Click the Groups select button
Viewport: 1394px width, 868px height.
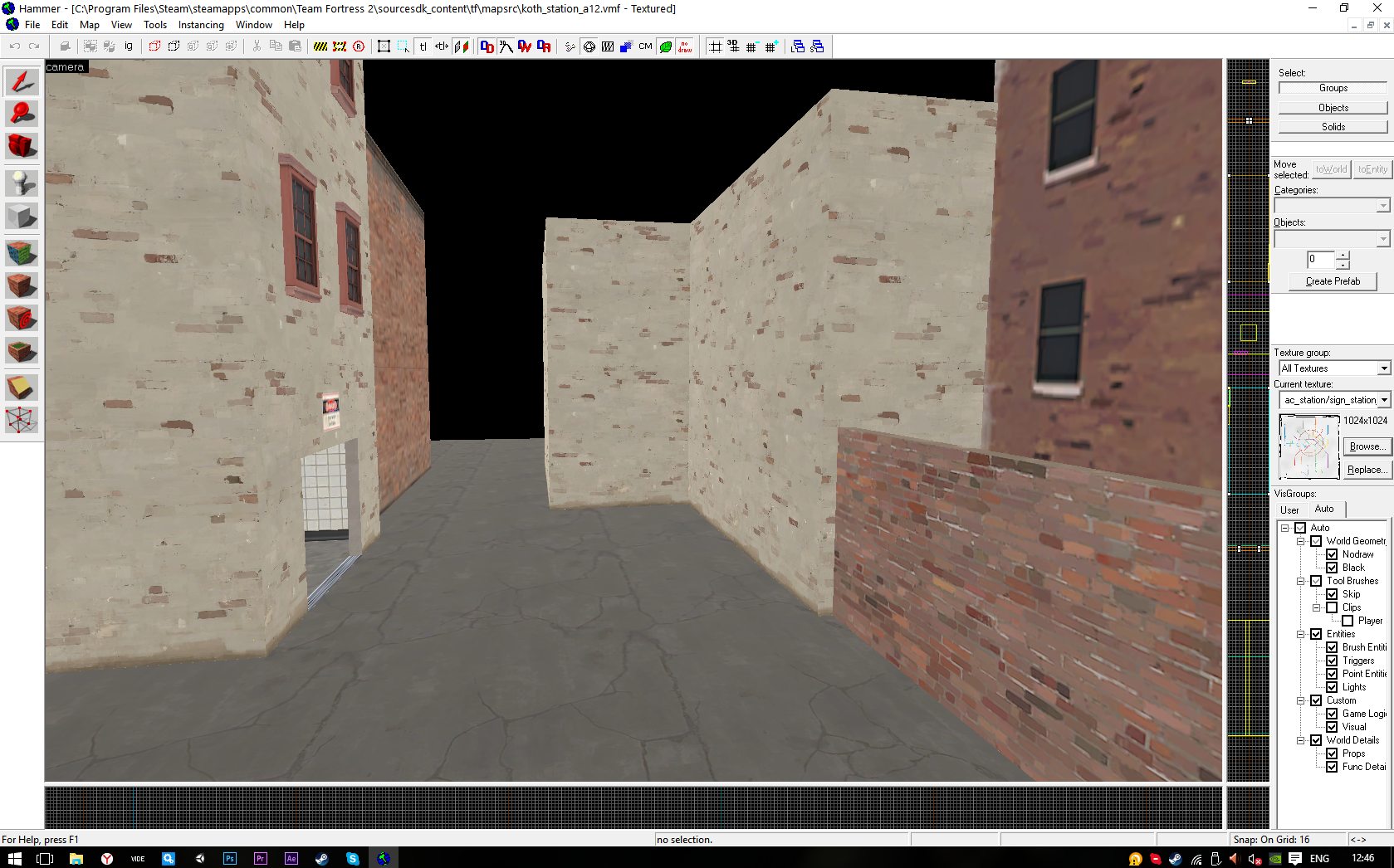1333,88
